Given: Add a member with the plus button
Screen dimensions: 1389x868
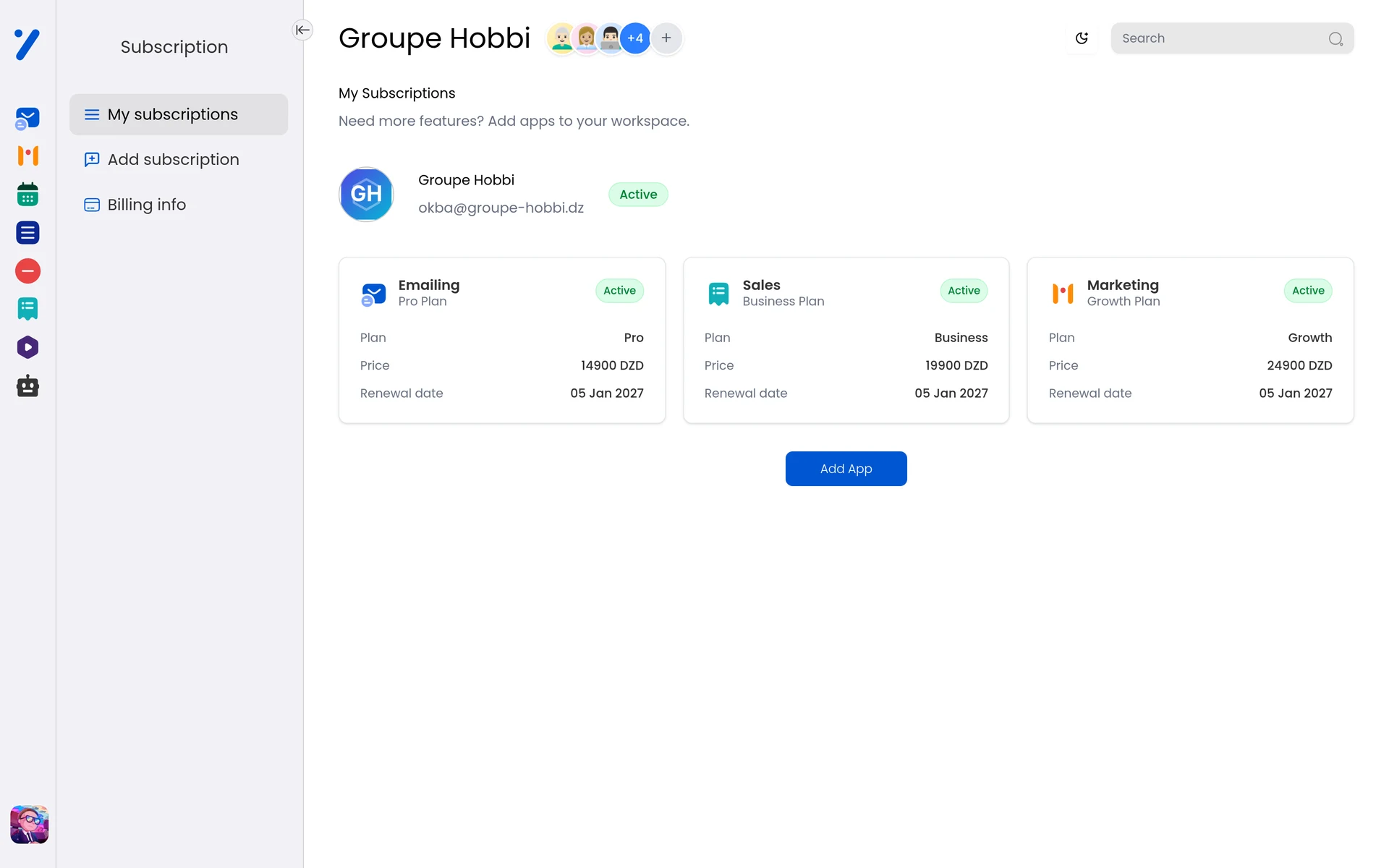Looking at the screenshot, I should 666,38.
